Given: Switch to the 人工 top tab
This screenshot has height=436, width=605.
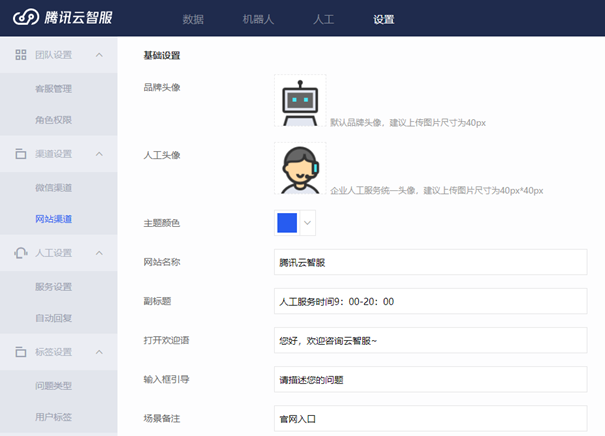Looking at the screenshot, I should pyautogui.click(x=323, y=19).
